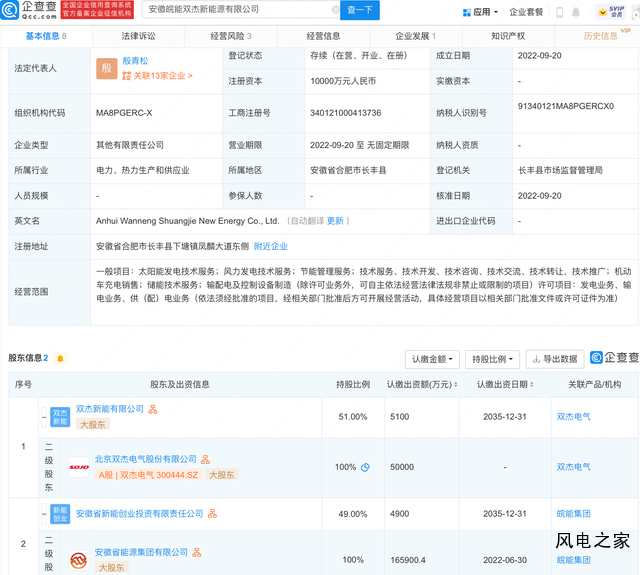Screen dimensions: 640x575
Task: Open 双杰新能有限公司 shareholder link
Action: pyautogui.click(x=110, y=409)
